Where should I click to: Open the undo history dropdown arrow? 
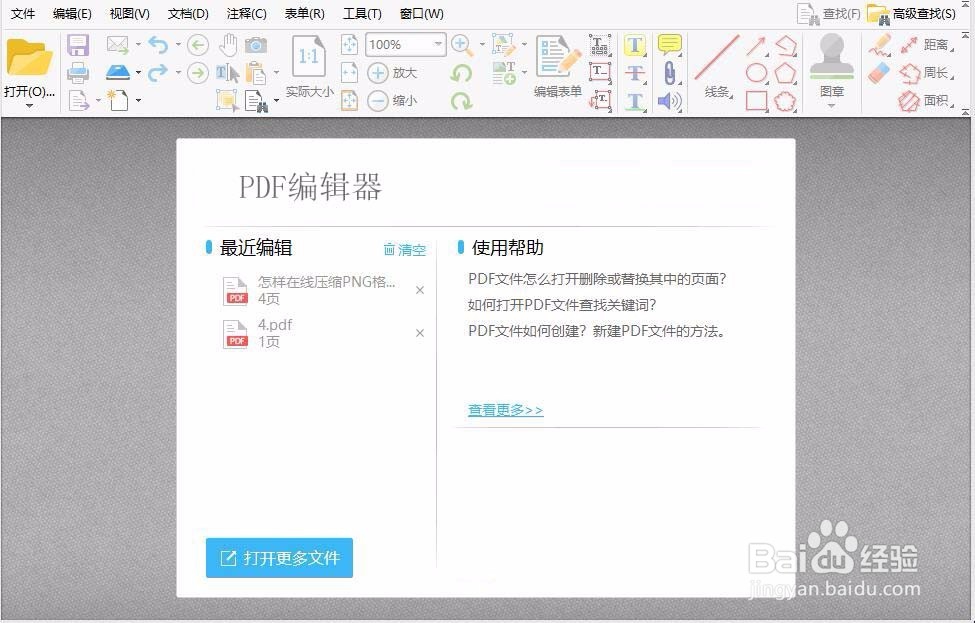click(177, 43)
